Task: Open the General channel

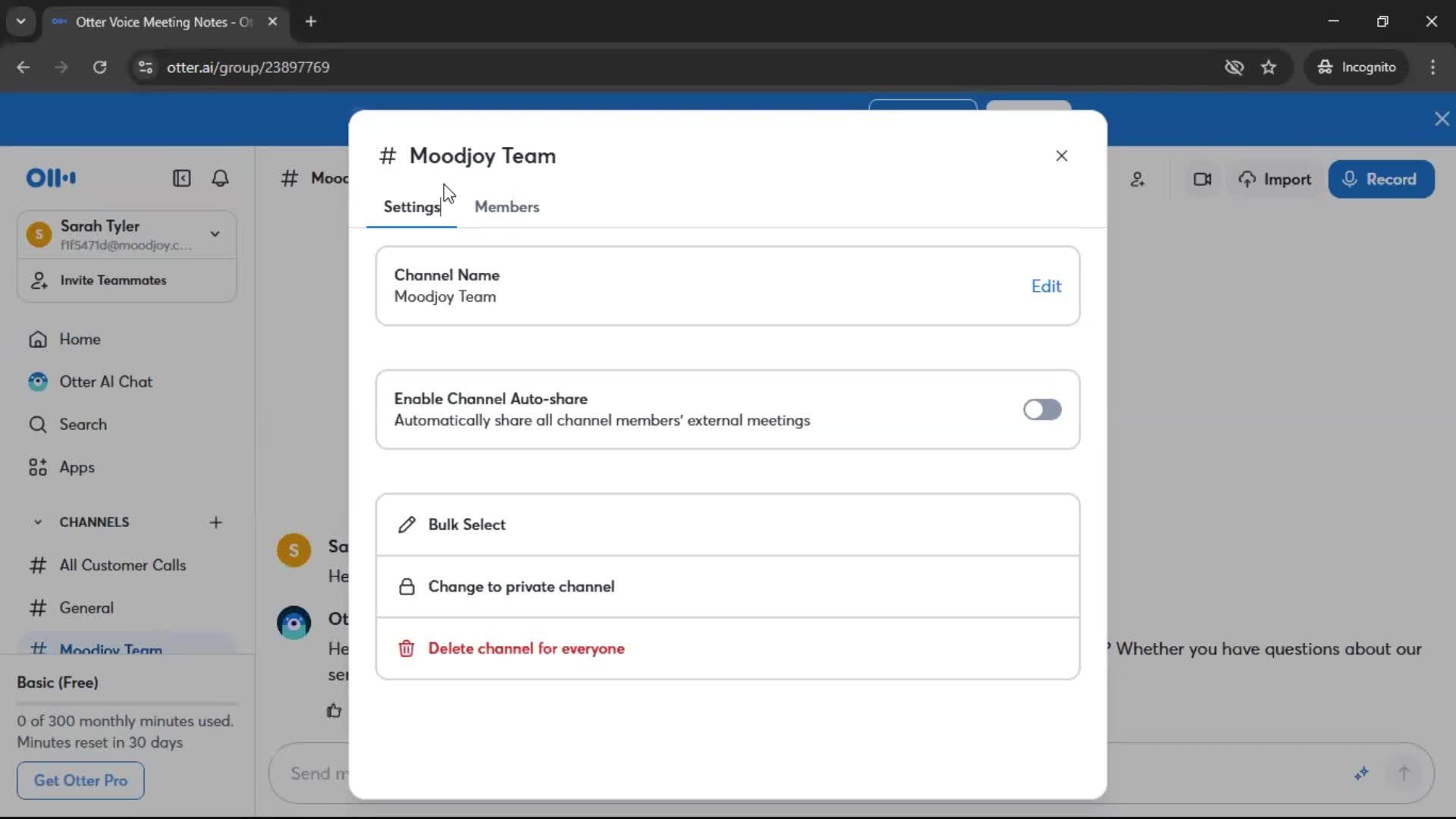Action: click(86, 607)
